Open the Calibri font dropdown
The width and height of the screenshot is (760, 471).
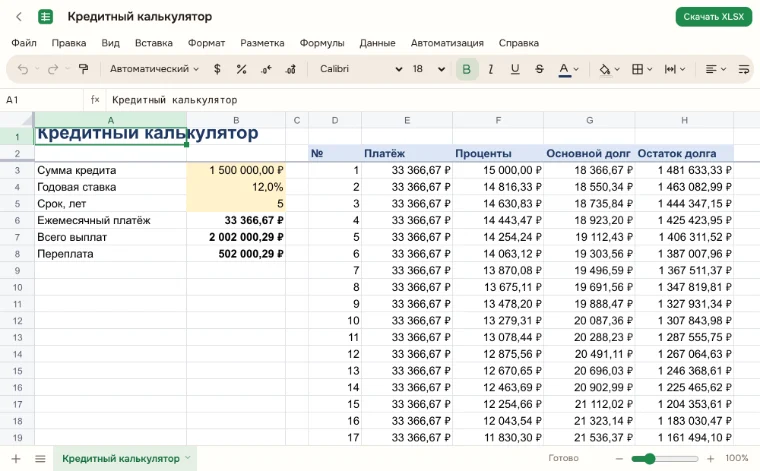click(x=361, y=69)
